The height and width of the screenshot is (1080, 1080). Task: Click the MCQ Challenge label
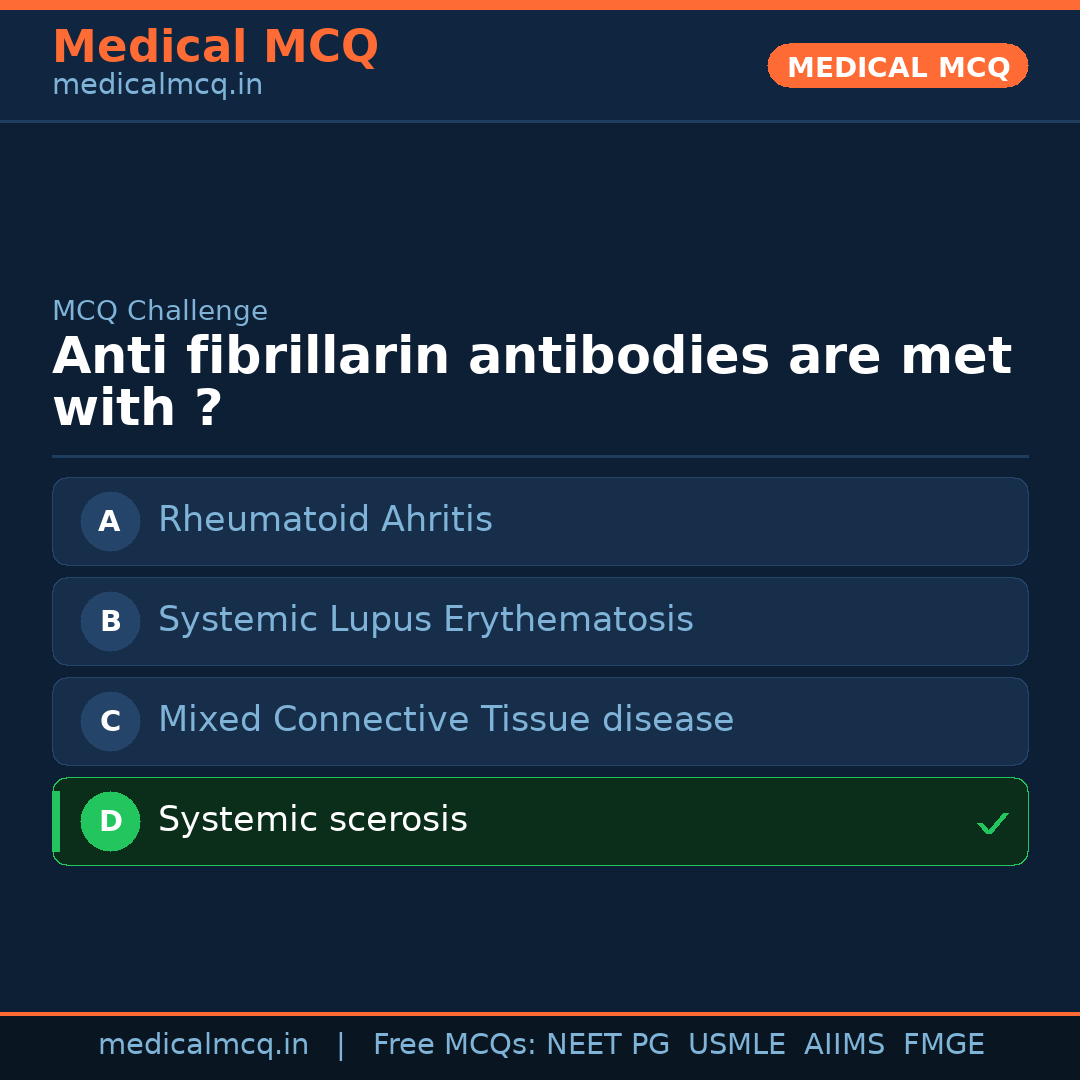160,311
